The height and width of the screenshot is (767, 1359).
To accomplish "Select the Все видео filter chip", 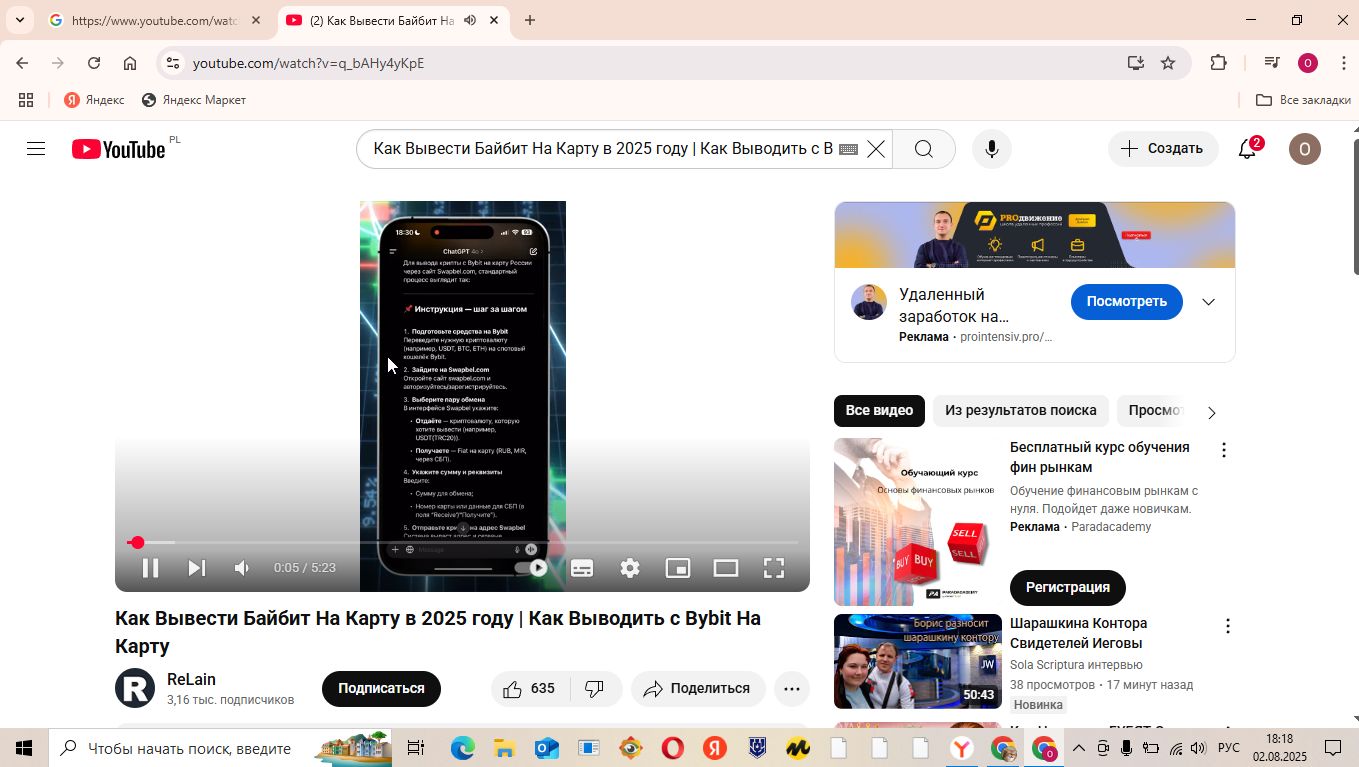I will point(879,411).
